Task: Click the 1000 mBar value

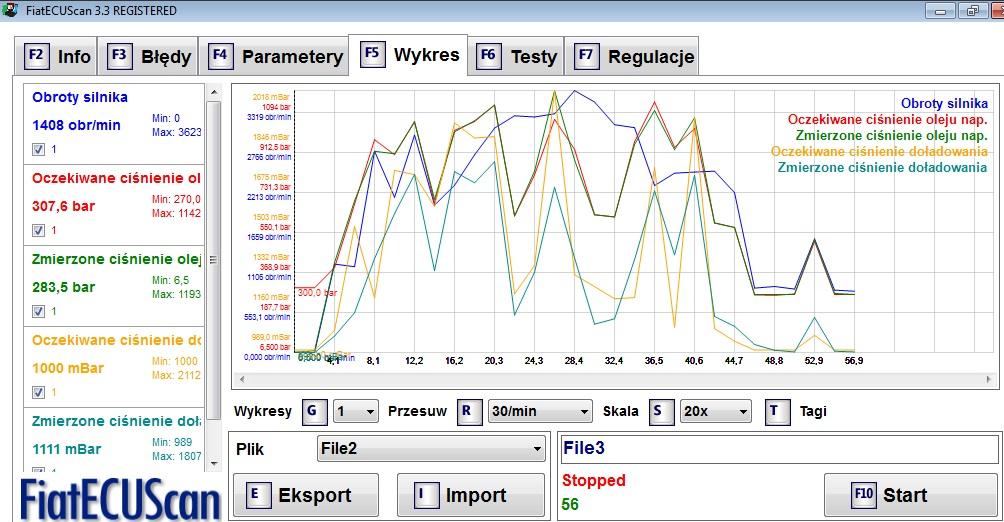Action: coord(68,368)
